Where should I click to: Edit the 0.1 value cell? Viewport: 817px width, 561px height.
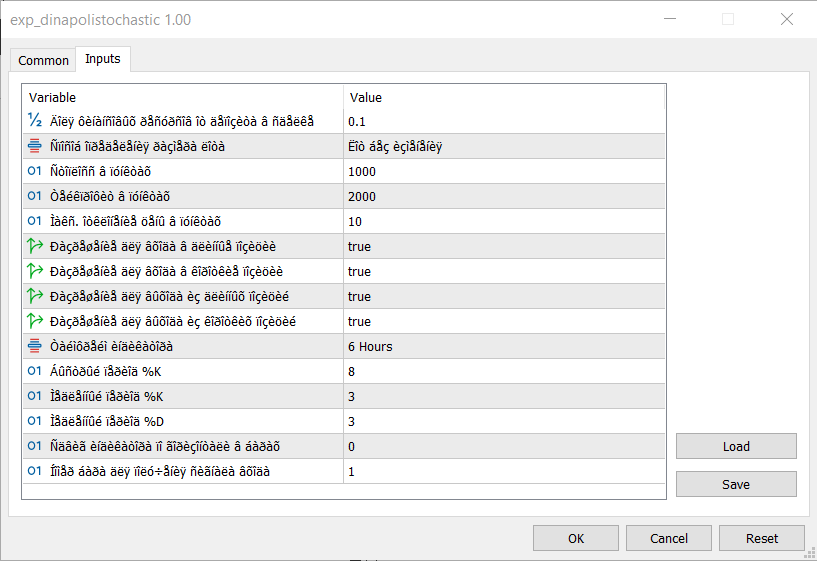click(x=504, y=121)
